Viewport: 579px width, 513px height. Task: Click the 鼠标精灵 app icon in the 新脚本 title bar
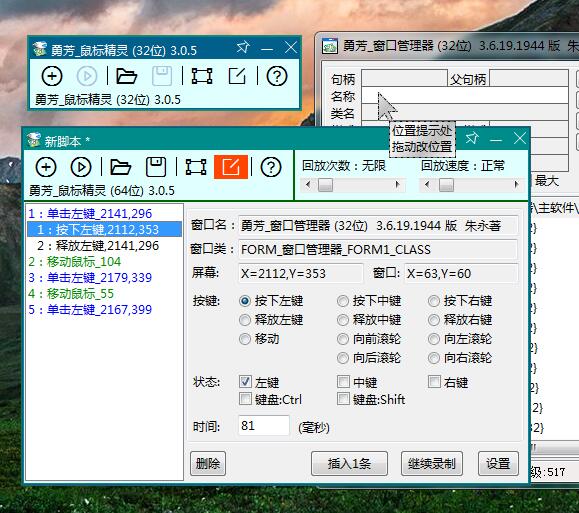[x=34, y=140]
